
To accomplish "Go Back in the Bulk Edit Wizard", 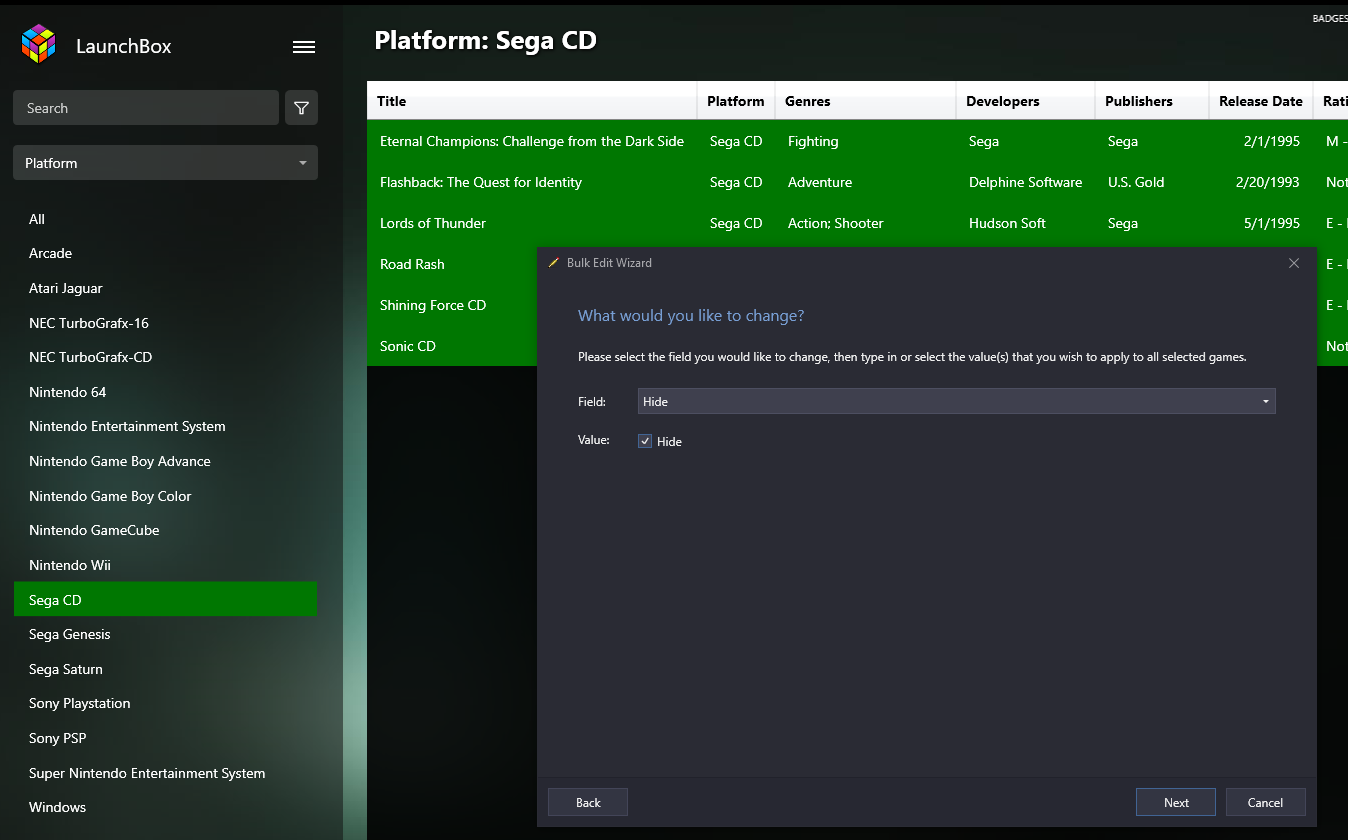I will pos(588,802).
